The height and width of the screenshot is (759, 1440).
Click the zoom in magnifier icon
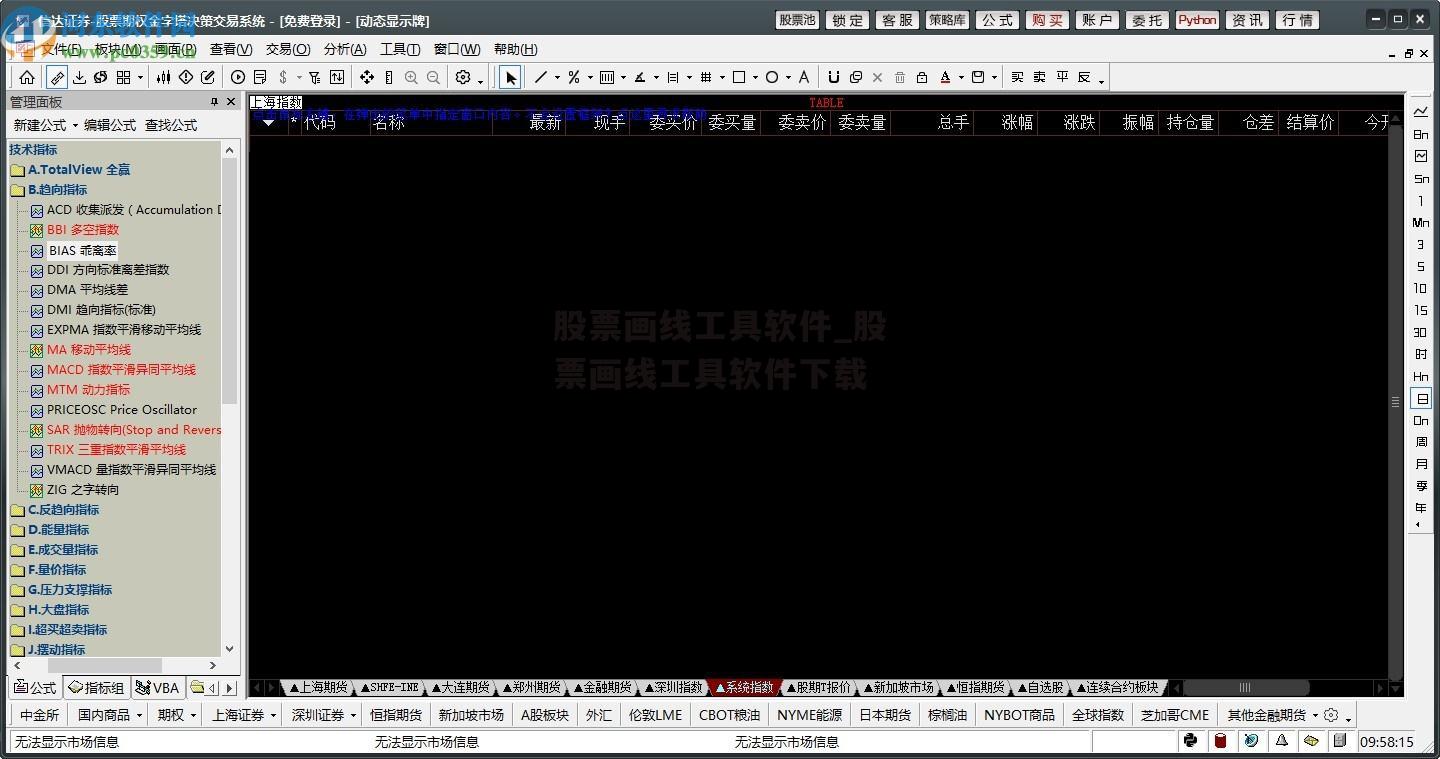point(411,77)
